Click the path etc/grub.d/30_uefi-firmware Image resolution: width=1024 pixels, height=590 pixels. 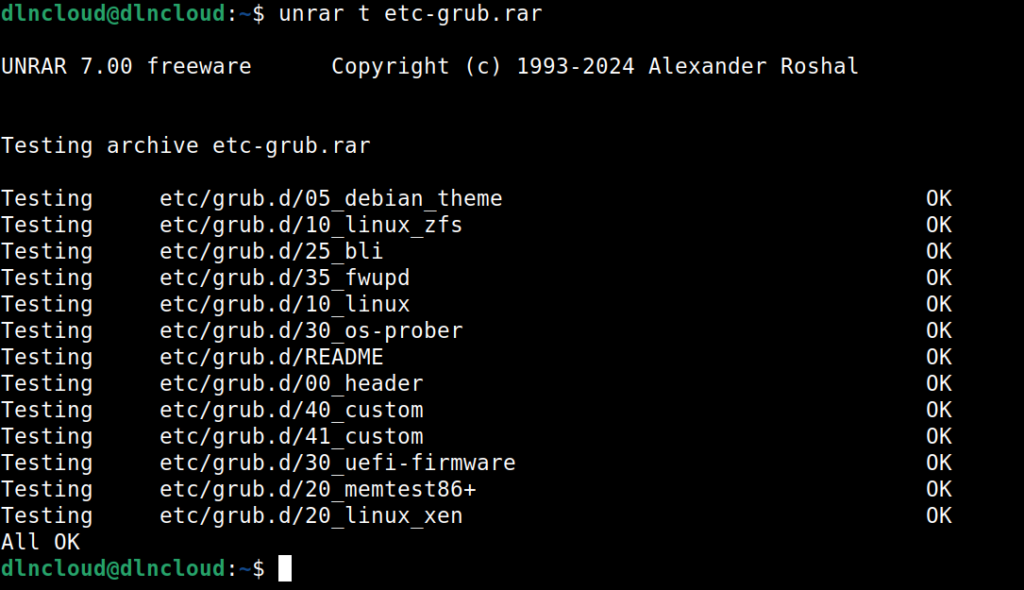tap(337, 463)
